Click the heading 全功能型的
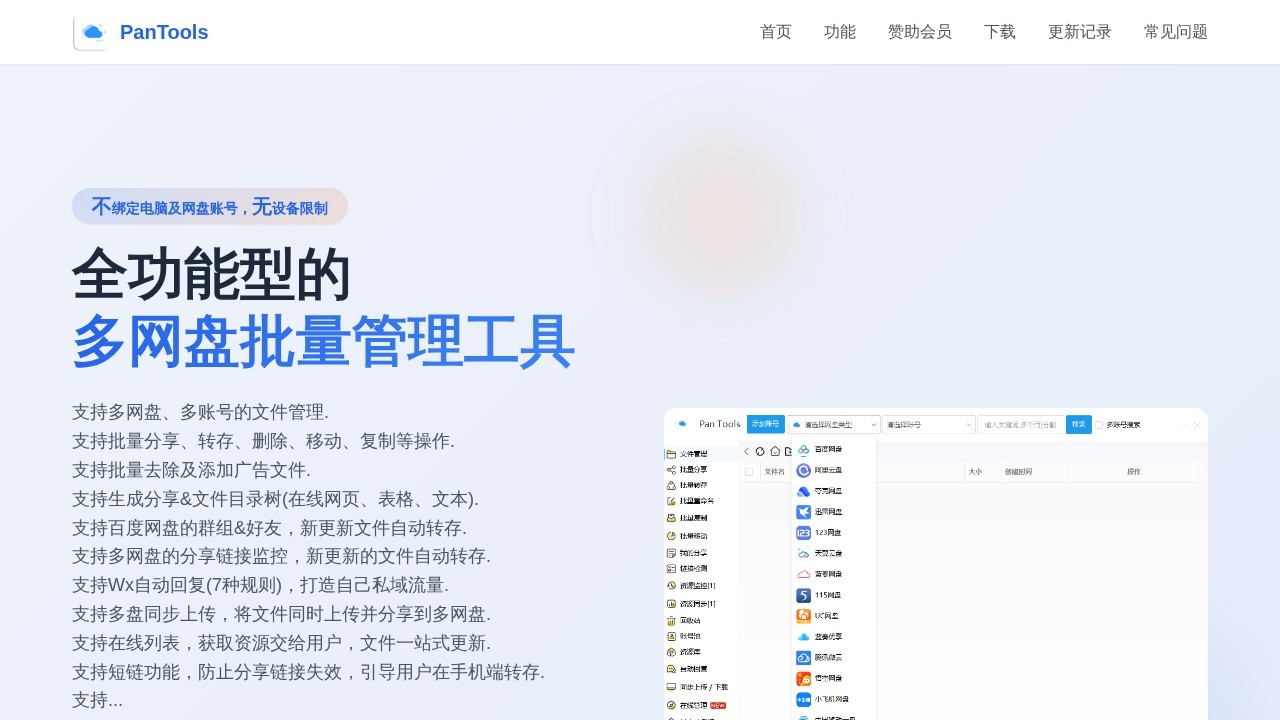This screenshot has width=1280, height=720. (211, 274)
